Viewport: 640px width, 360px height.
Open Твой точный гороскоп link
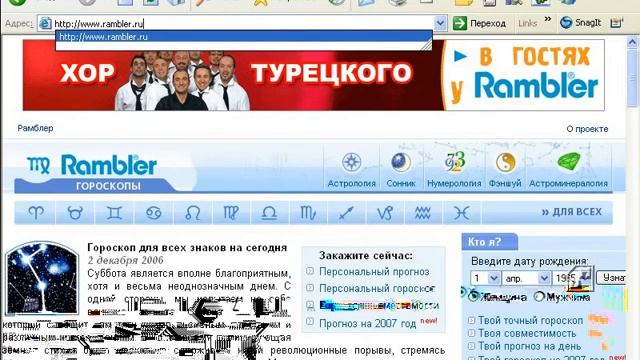(530, 320)
